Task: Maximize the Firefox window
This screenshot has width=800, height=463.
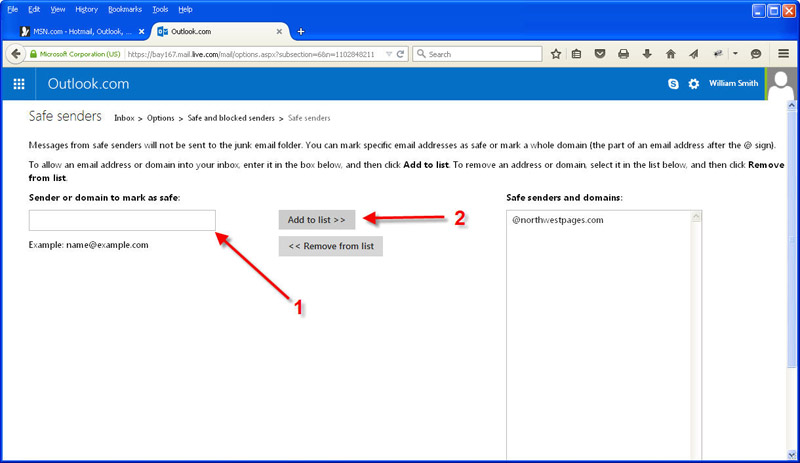Action: pos(774,11)
